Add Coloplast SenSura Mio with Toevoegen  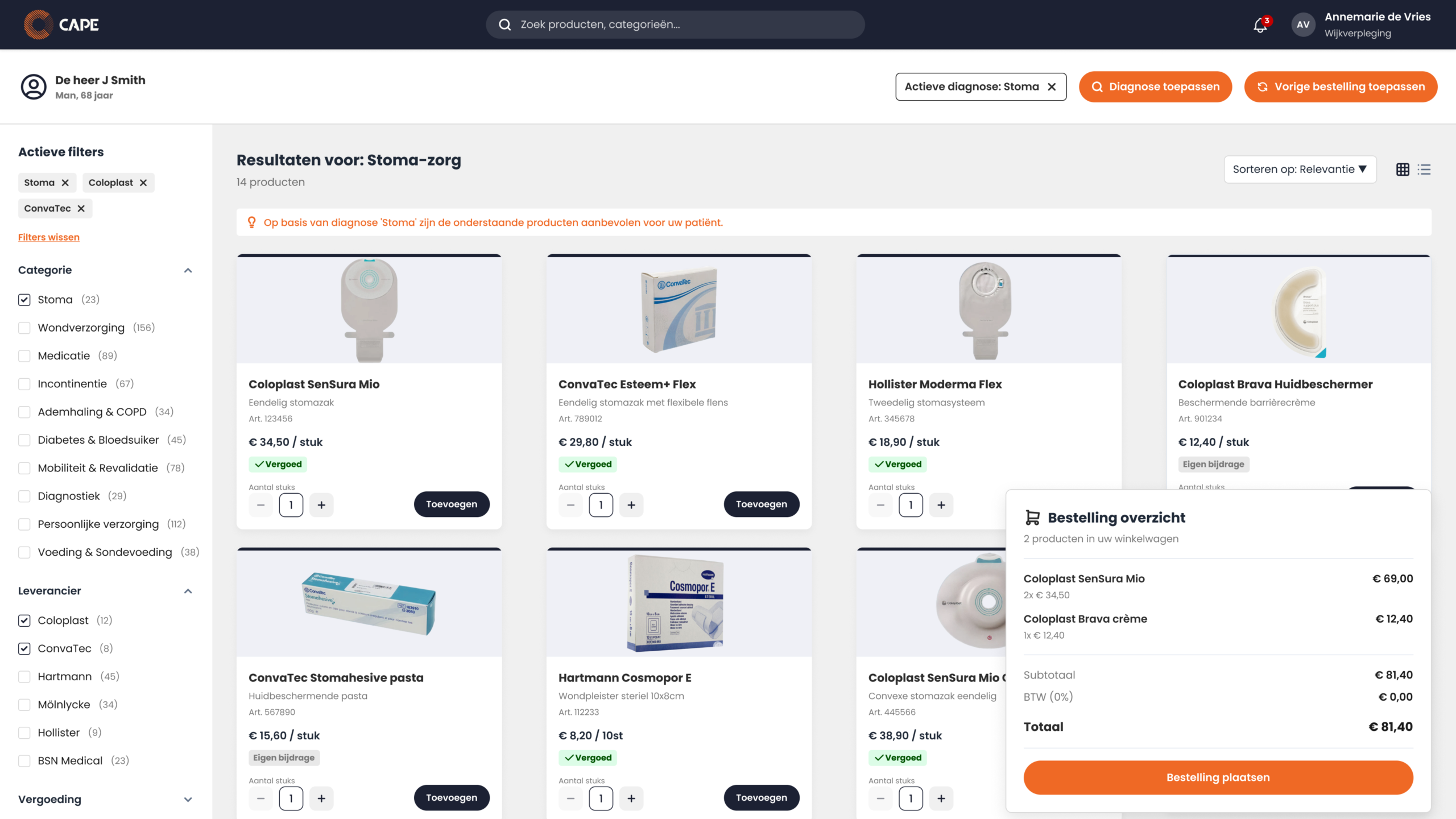[452, 504]
